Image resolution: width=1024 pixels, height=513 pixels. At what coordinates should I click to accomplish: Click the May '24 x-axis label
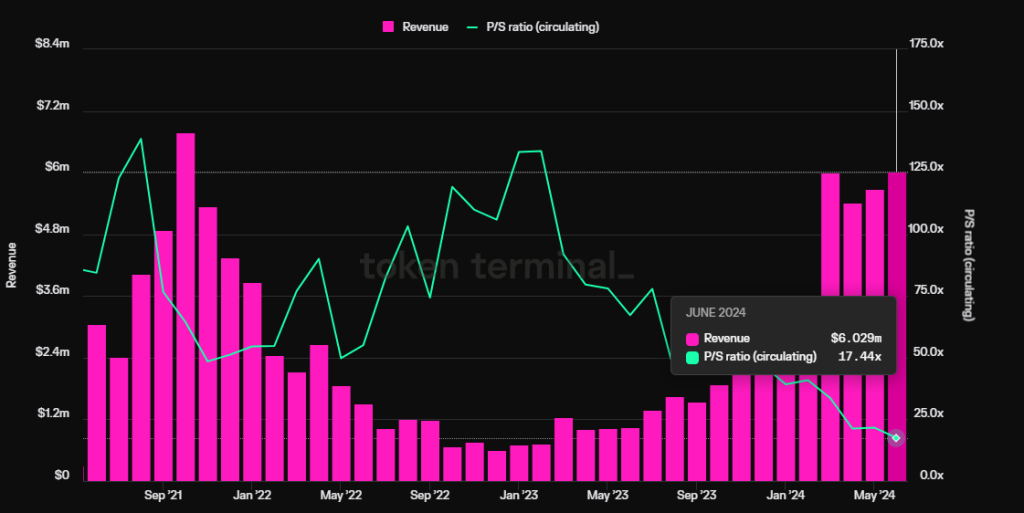coord(874,495)
